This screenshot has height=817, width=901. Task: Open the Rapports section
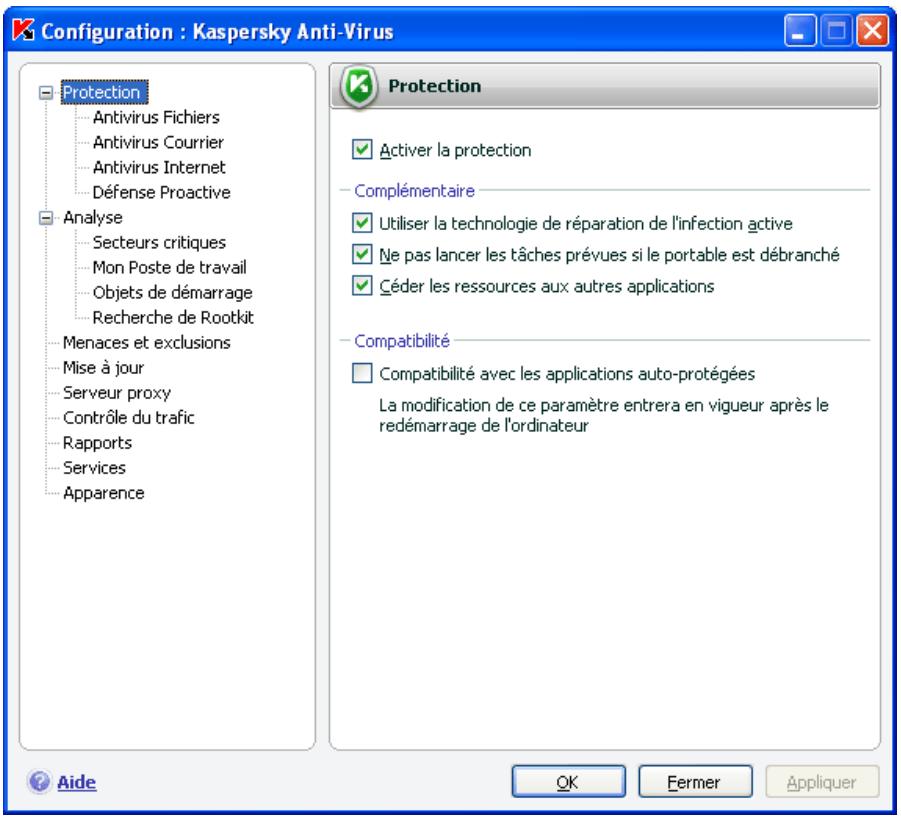pos(97,443)
